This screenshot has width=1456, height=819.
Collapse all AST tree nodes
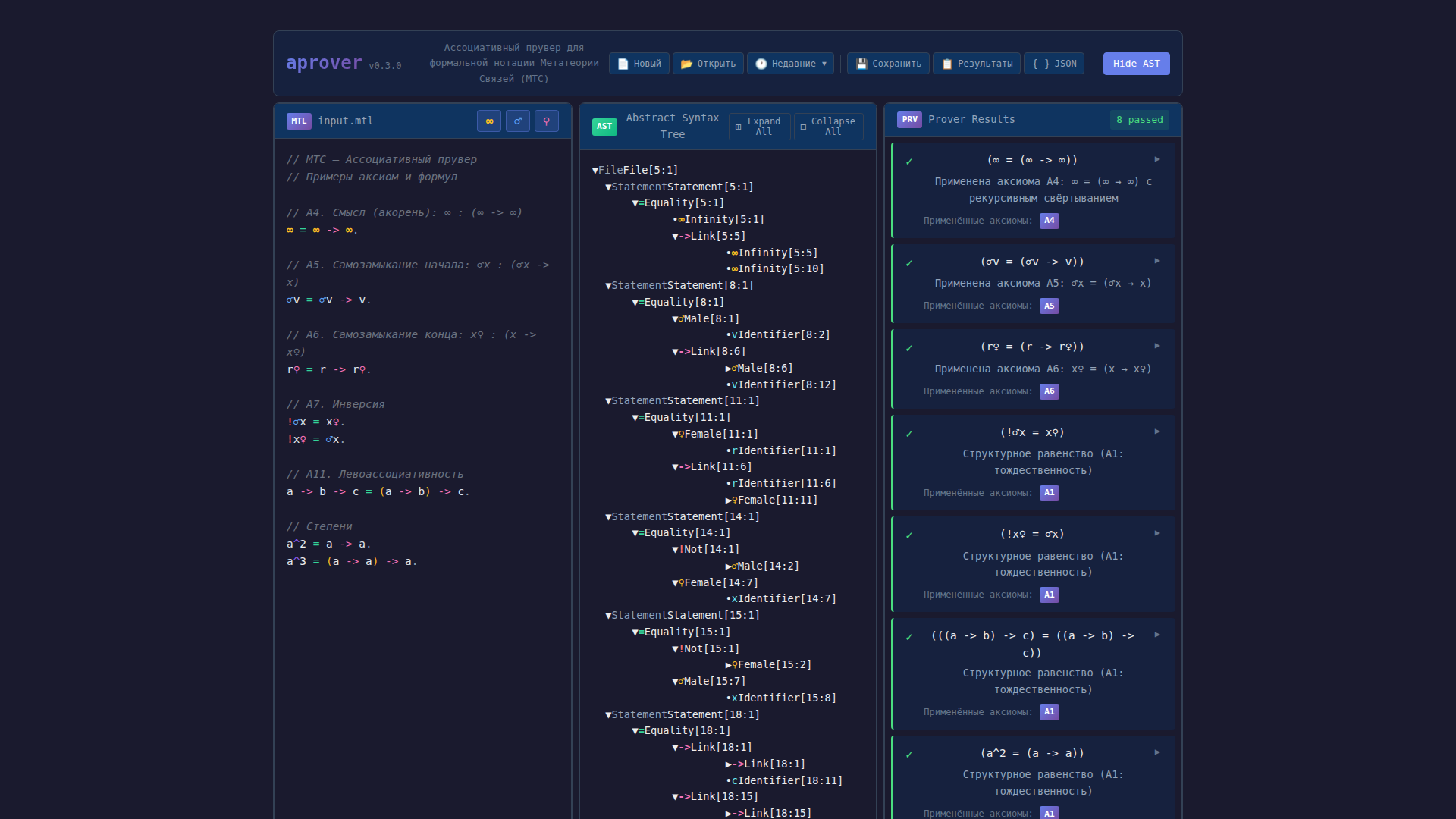828,127
